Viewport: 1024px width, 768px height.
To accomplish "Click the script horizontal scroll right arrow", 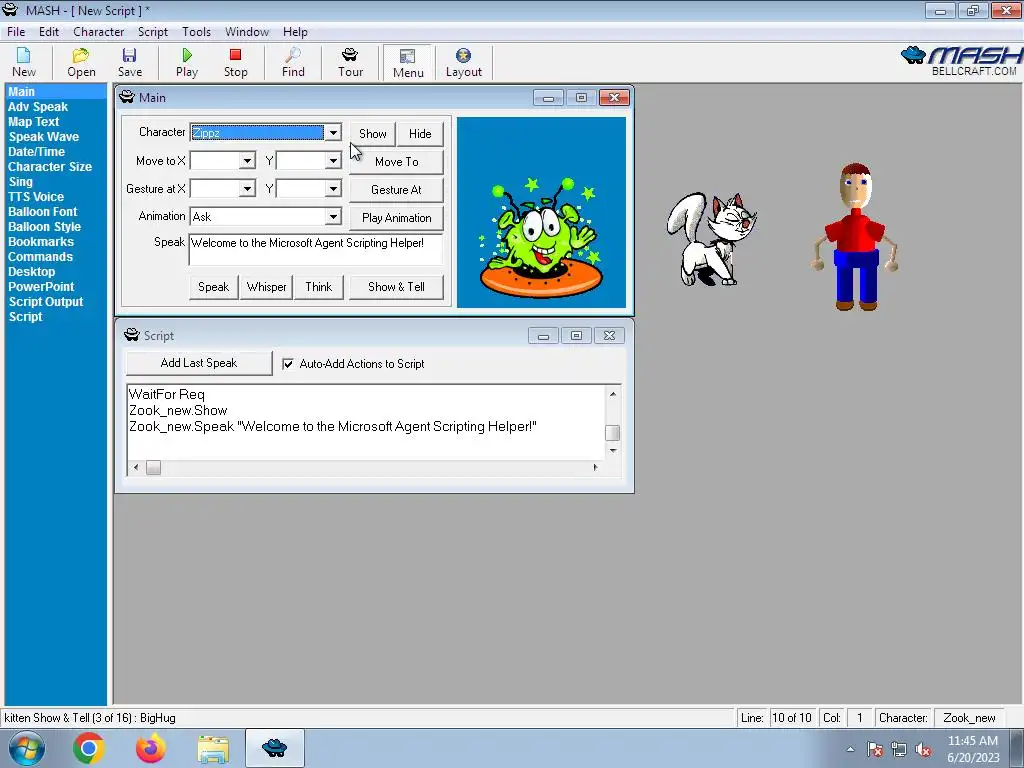I will pos(595,468).
